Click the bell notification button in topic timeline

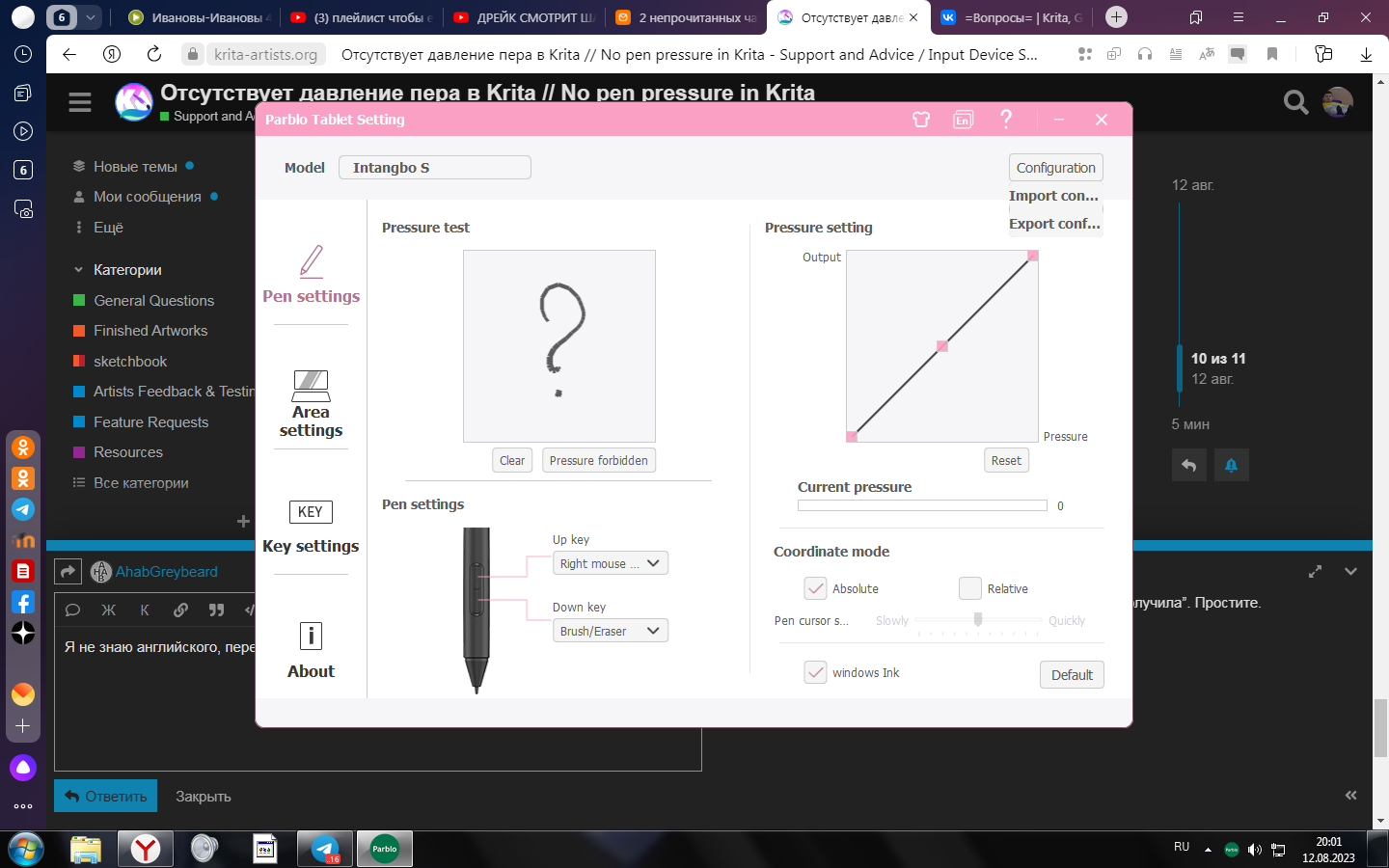click(x=1231, y=465)
